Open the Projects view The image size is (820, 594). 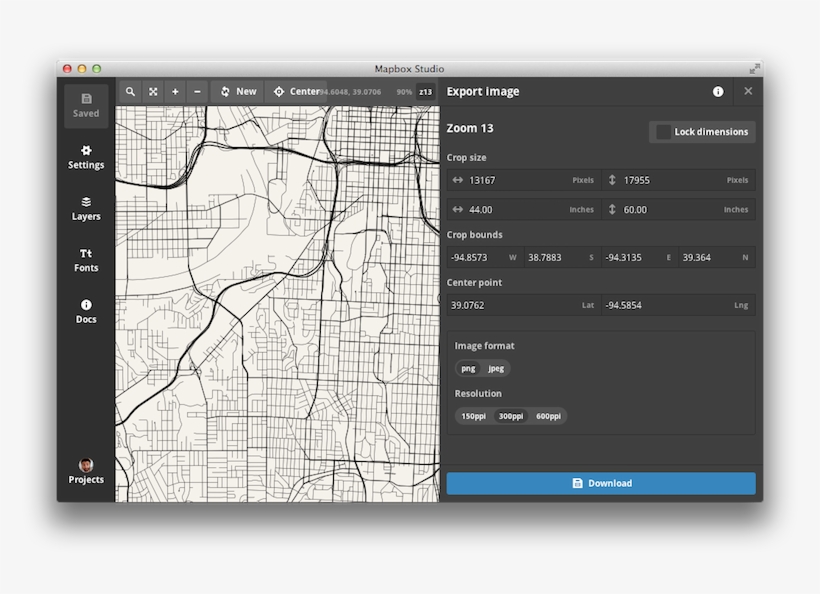coord(85,473)
